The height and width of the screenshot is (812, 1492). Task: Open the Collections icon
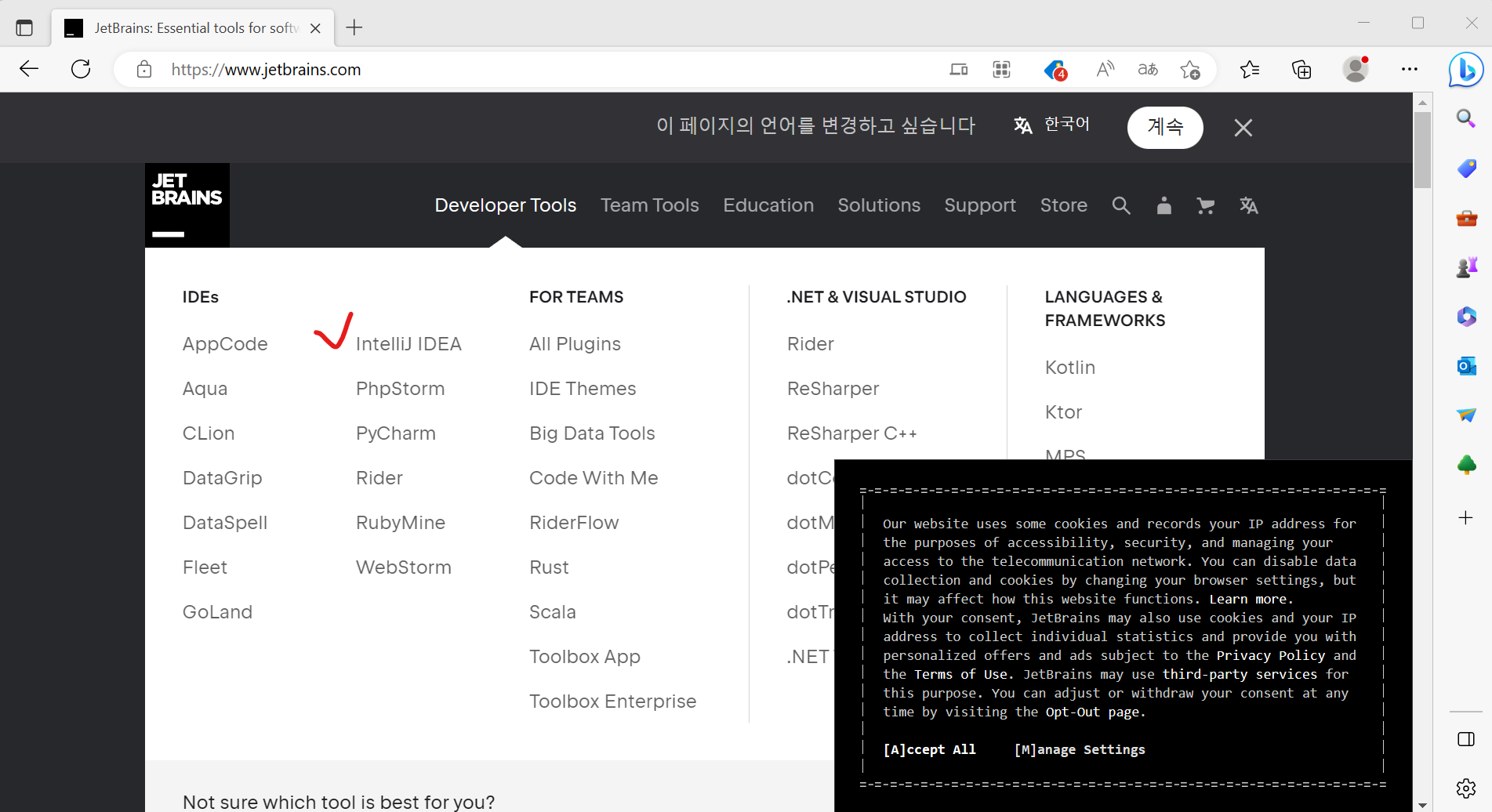click(x=1301, y=70)
